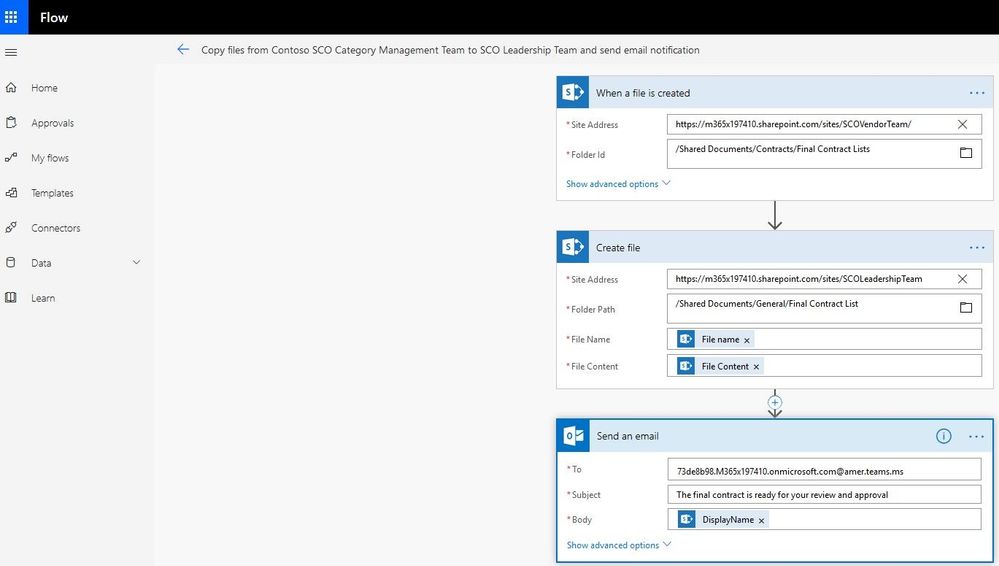Click the To email address field

[x=824, y=469]
